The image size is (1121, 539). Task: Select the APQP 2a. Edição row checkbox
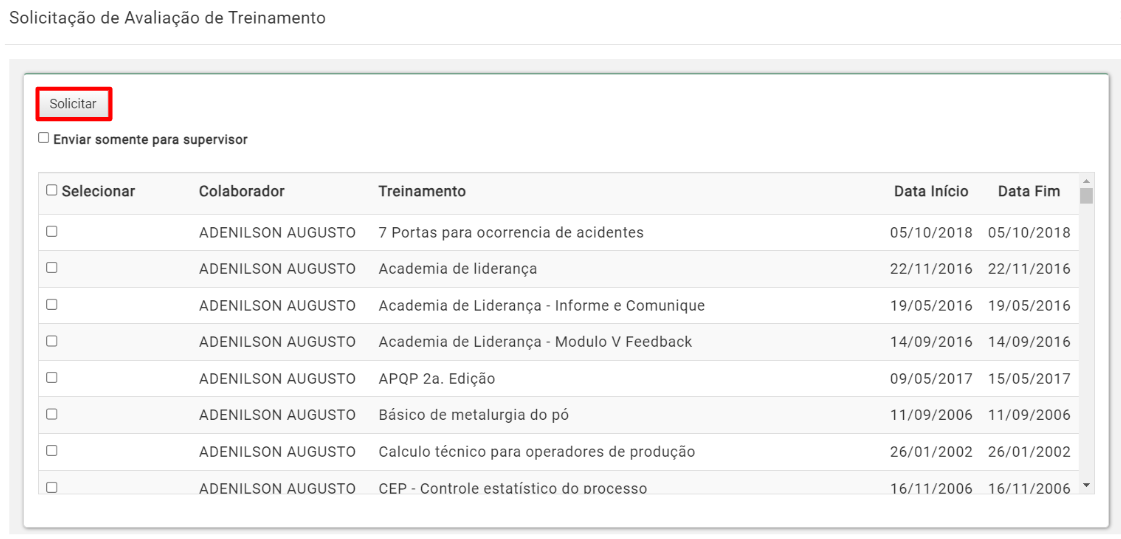(52, 378)
